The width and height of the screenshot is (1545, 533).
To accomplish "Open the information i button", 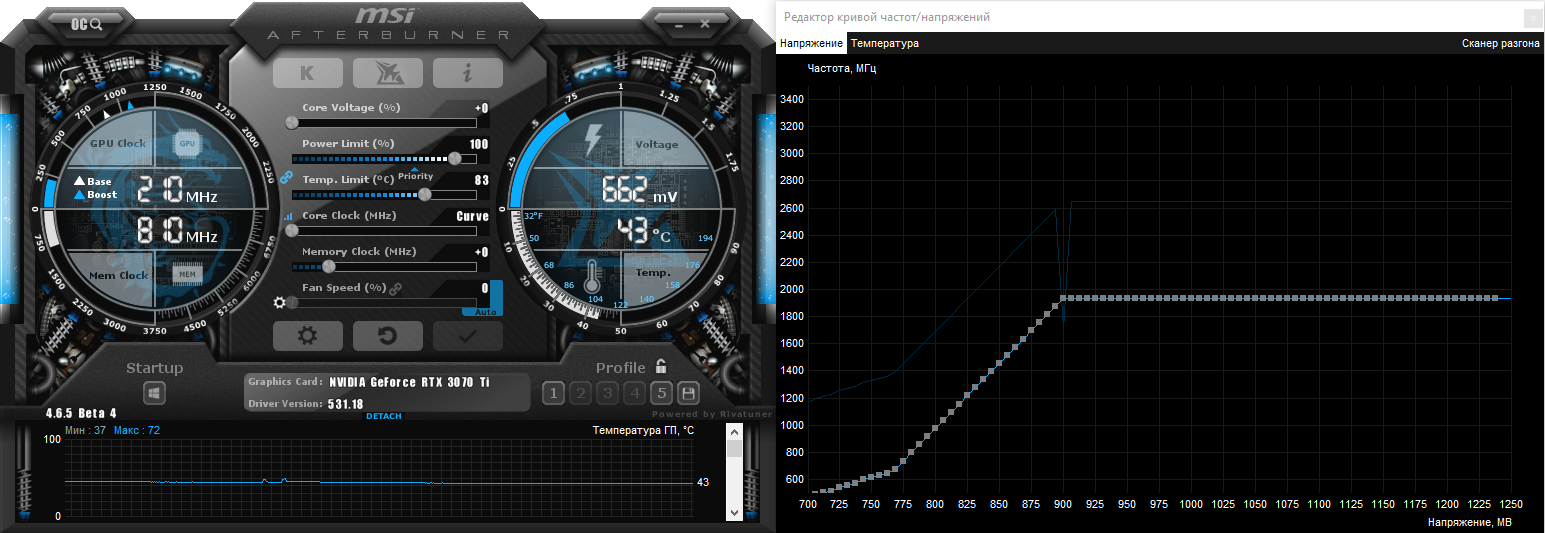I will pos(468,73).
